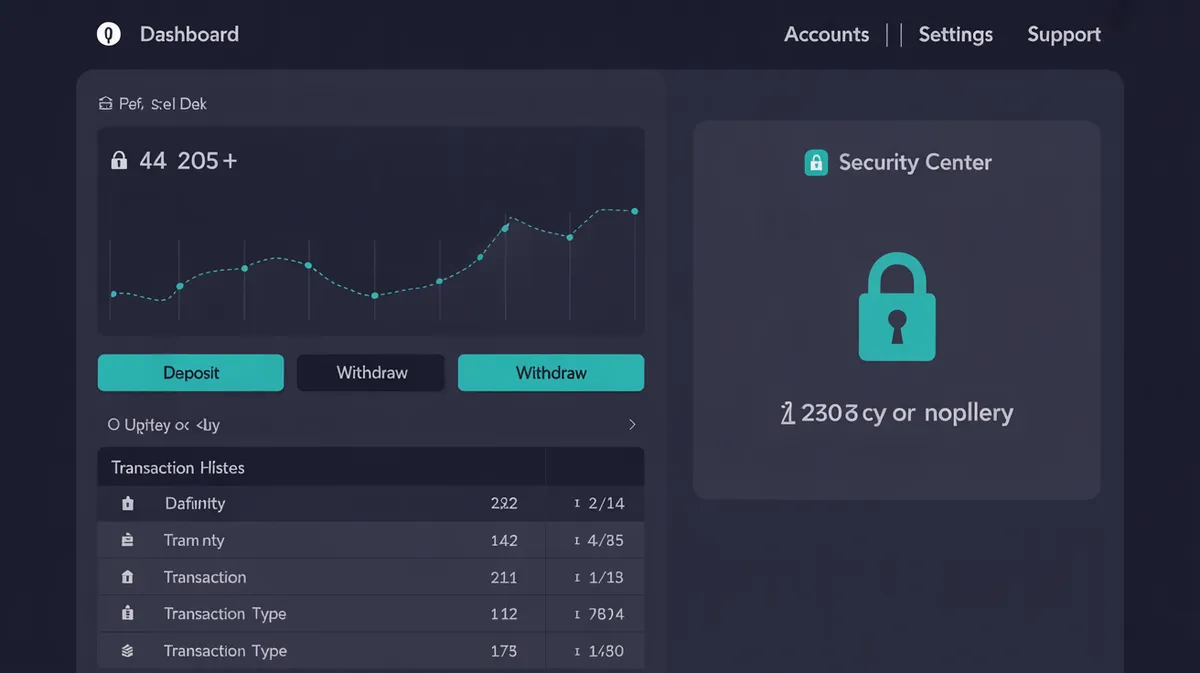Expand the Uptey row with the right chevron
1200x673 pixels.
[x=631, y=424]
